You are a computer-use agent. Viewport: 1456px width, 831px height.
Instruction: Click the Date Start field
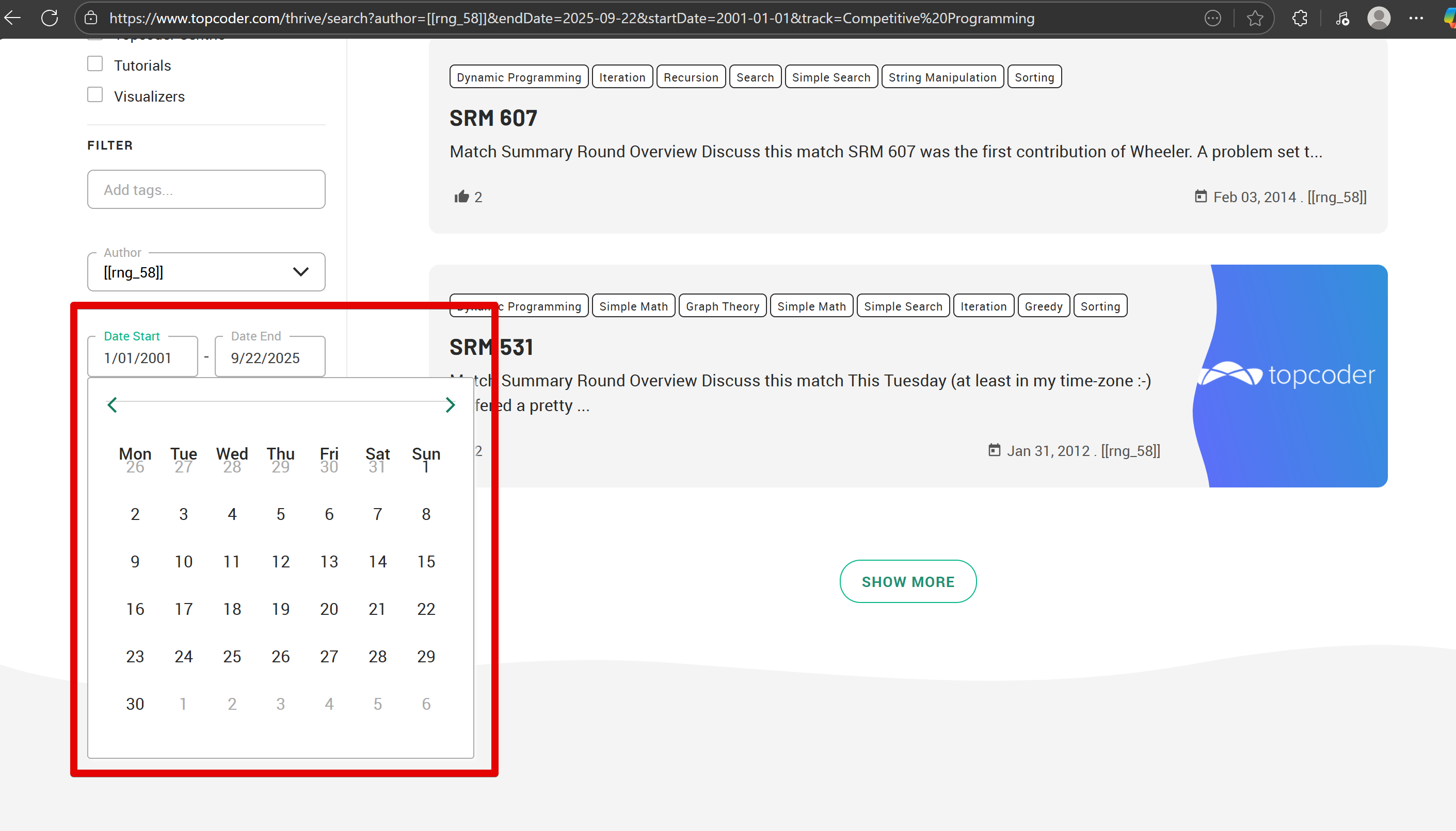tap(142, 358)
